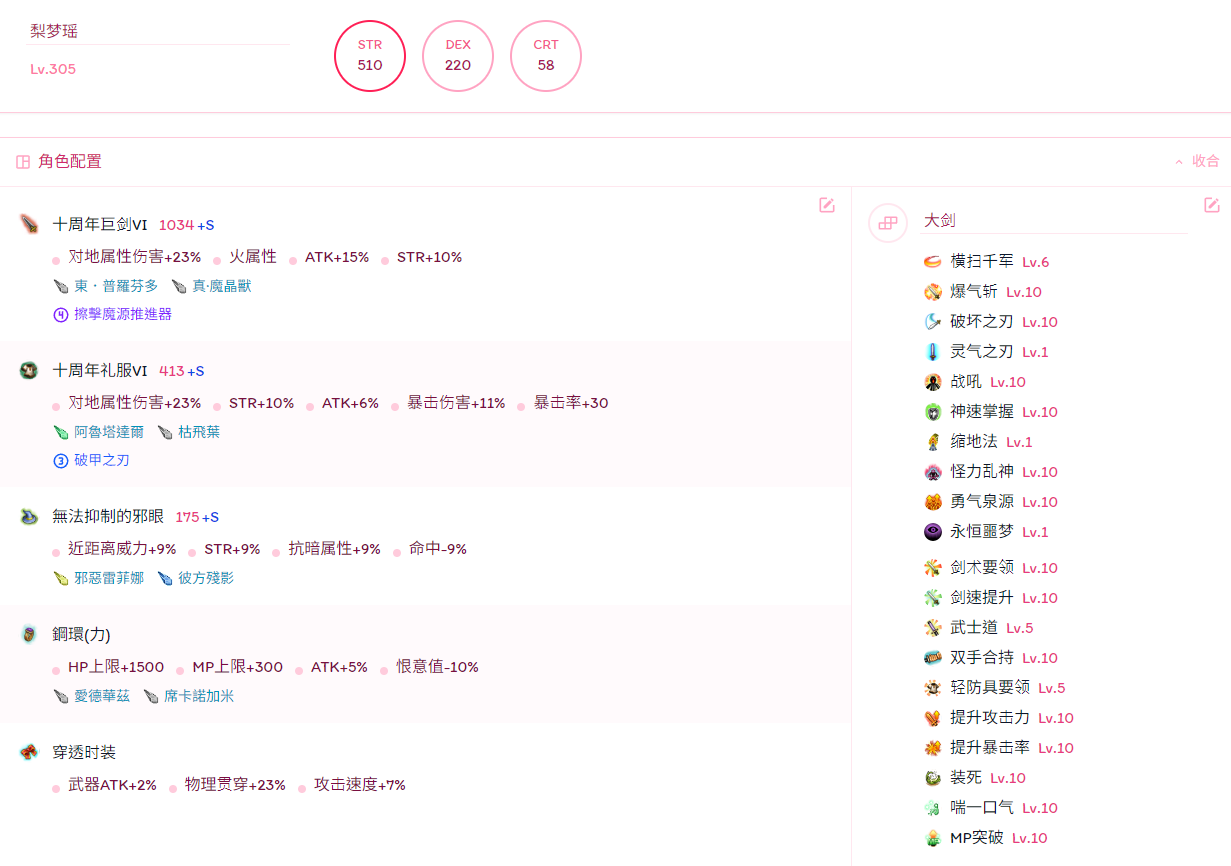Select the STR 510 stat circle

click(x=370, y=56)
